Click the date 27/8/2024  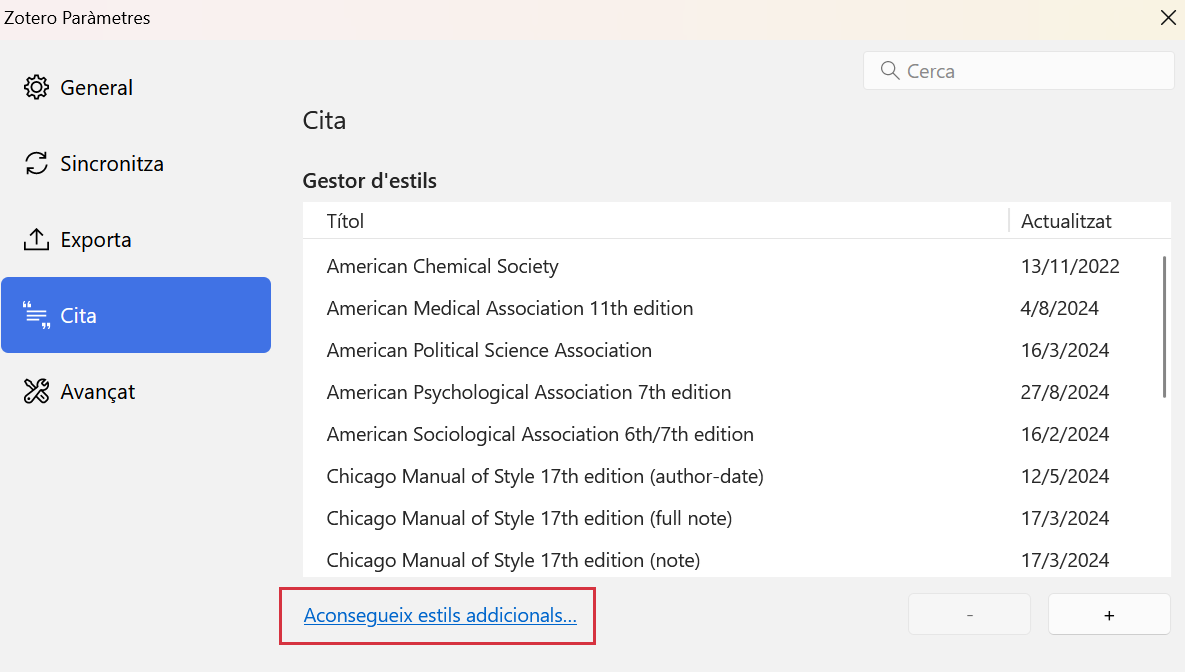[x=1065, y=392]
